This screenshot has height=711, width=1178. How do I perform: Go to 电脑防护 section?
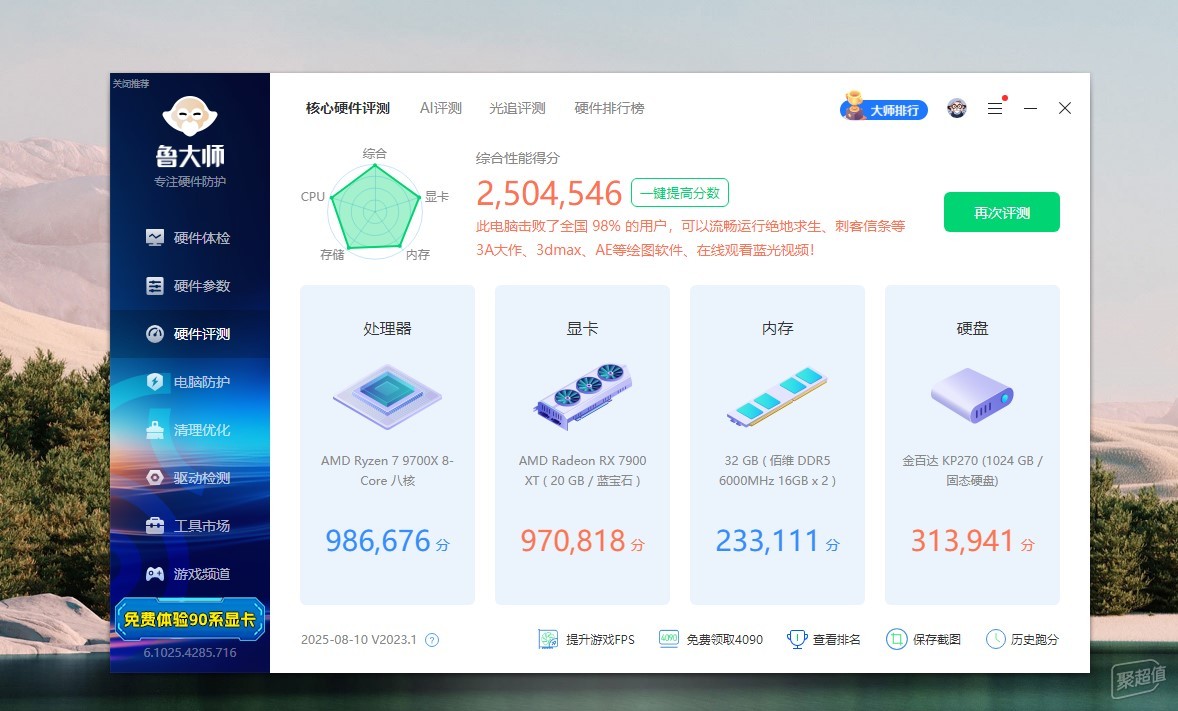[x=189, y=383]
